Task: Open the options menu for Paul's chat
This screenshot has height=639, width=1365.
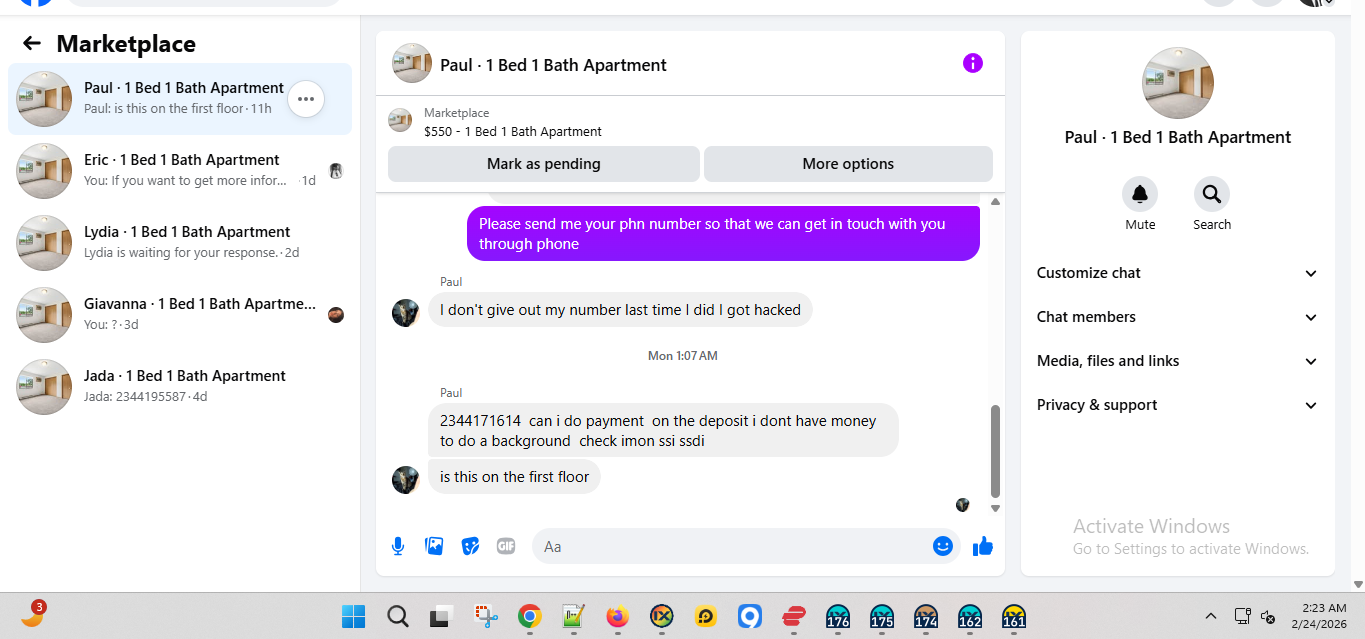Action: pos(306,99)
